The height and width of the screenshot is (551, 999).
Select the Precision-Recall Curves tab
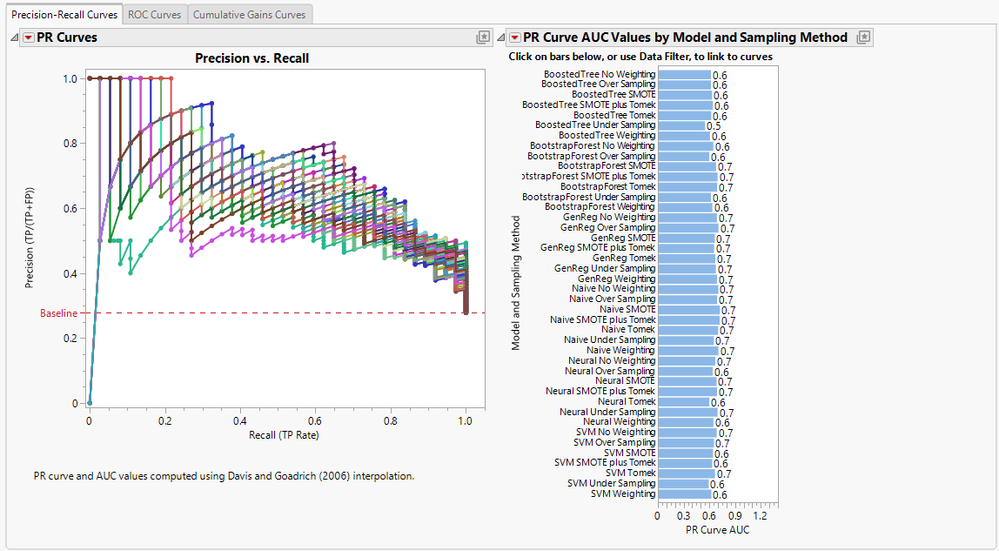[x=64, y=14]
